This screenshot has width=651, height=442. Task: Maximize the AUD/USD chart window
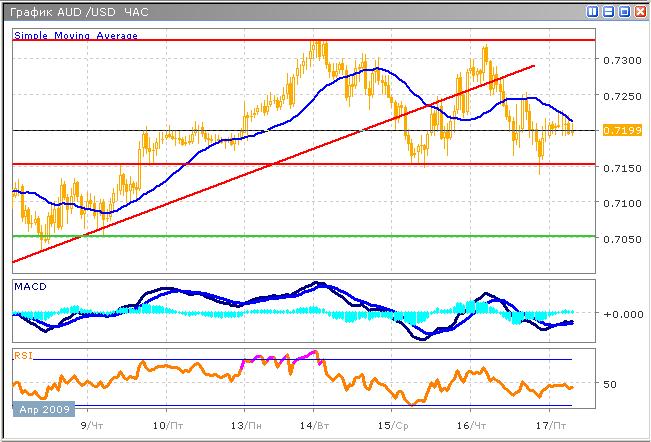(x=623, y=12)
